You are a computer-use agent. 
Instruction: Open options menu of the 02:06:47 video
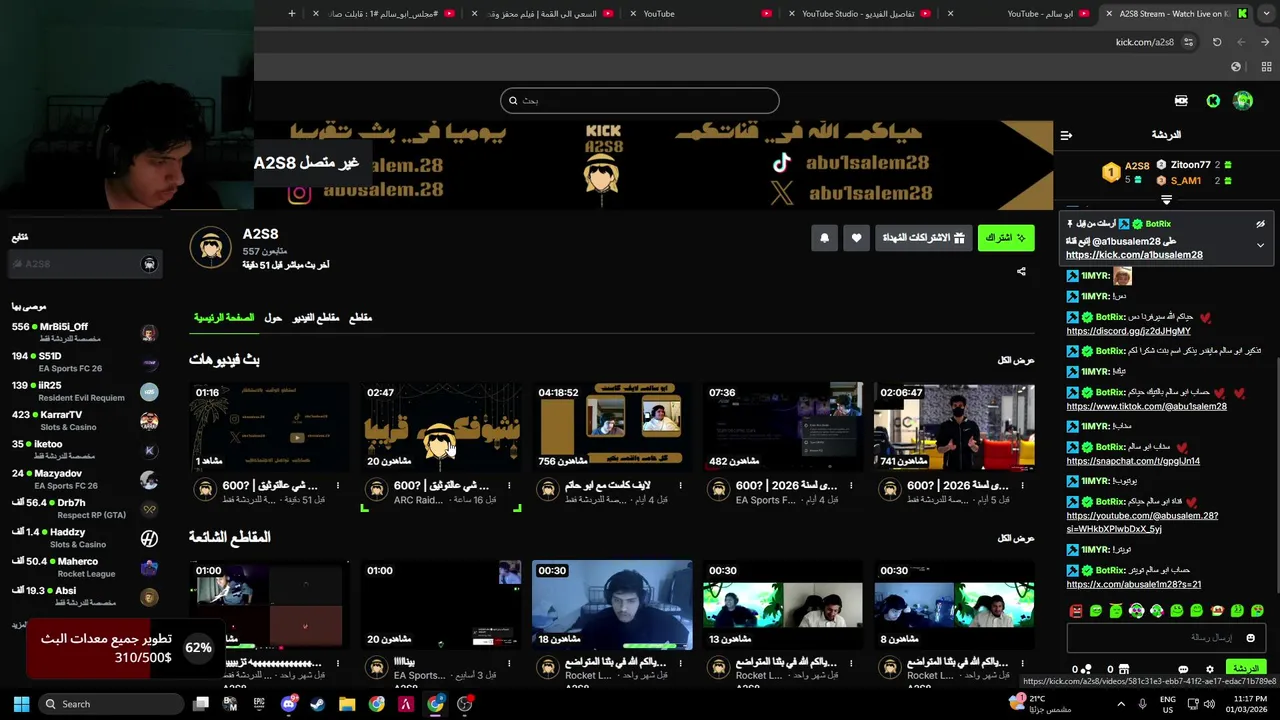pyautogui.click(x=1022, y=486)
